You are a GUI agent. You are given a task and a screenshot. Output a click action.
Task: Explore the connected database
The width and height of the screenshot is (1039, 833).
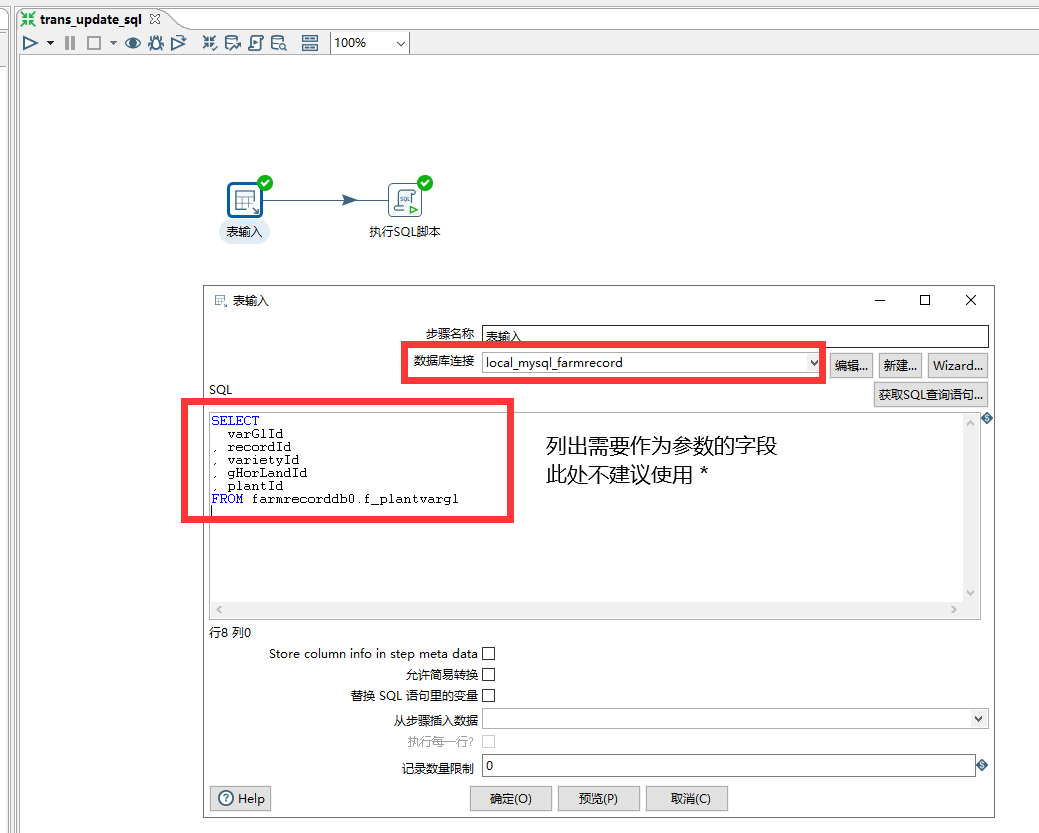(x=276, y=42)
